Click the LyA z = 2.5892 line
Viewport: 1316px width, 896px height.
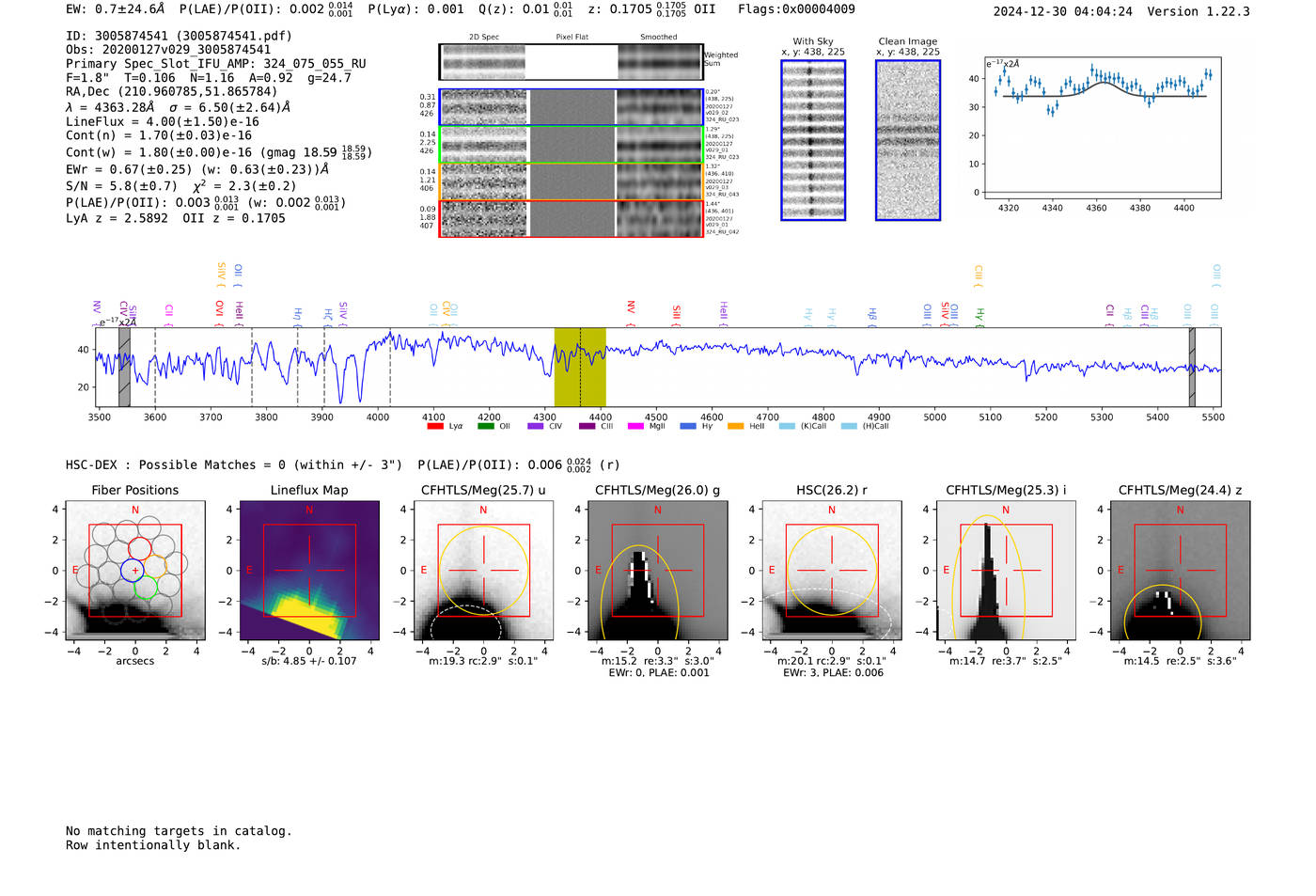point(176,218)
